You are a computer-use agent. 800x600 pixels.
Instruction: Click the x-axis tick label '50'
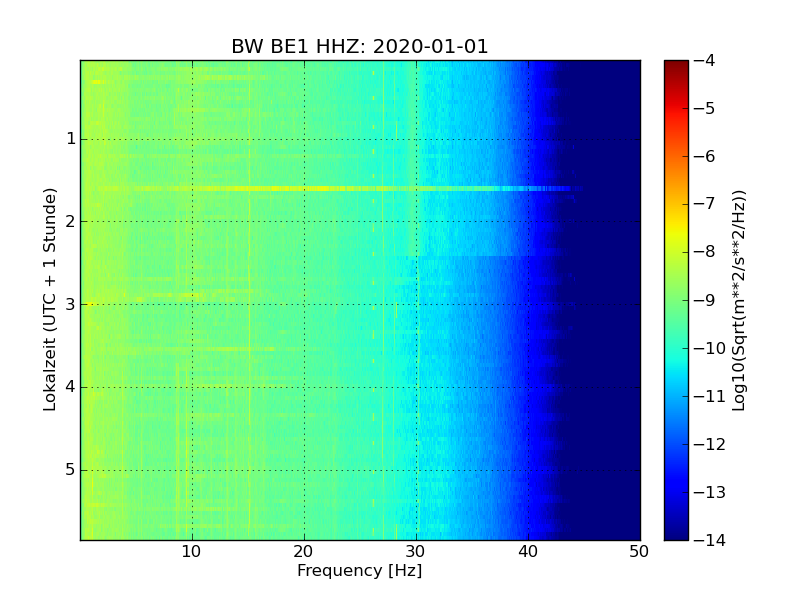click(639, 552)
